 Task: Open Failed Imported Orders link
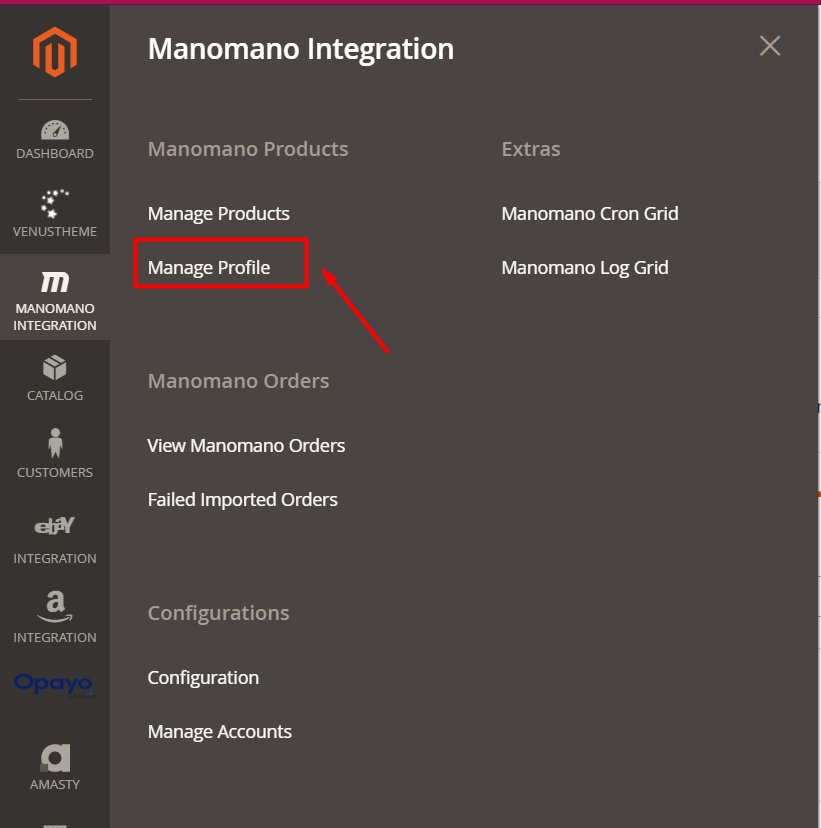pos(243,500)
